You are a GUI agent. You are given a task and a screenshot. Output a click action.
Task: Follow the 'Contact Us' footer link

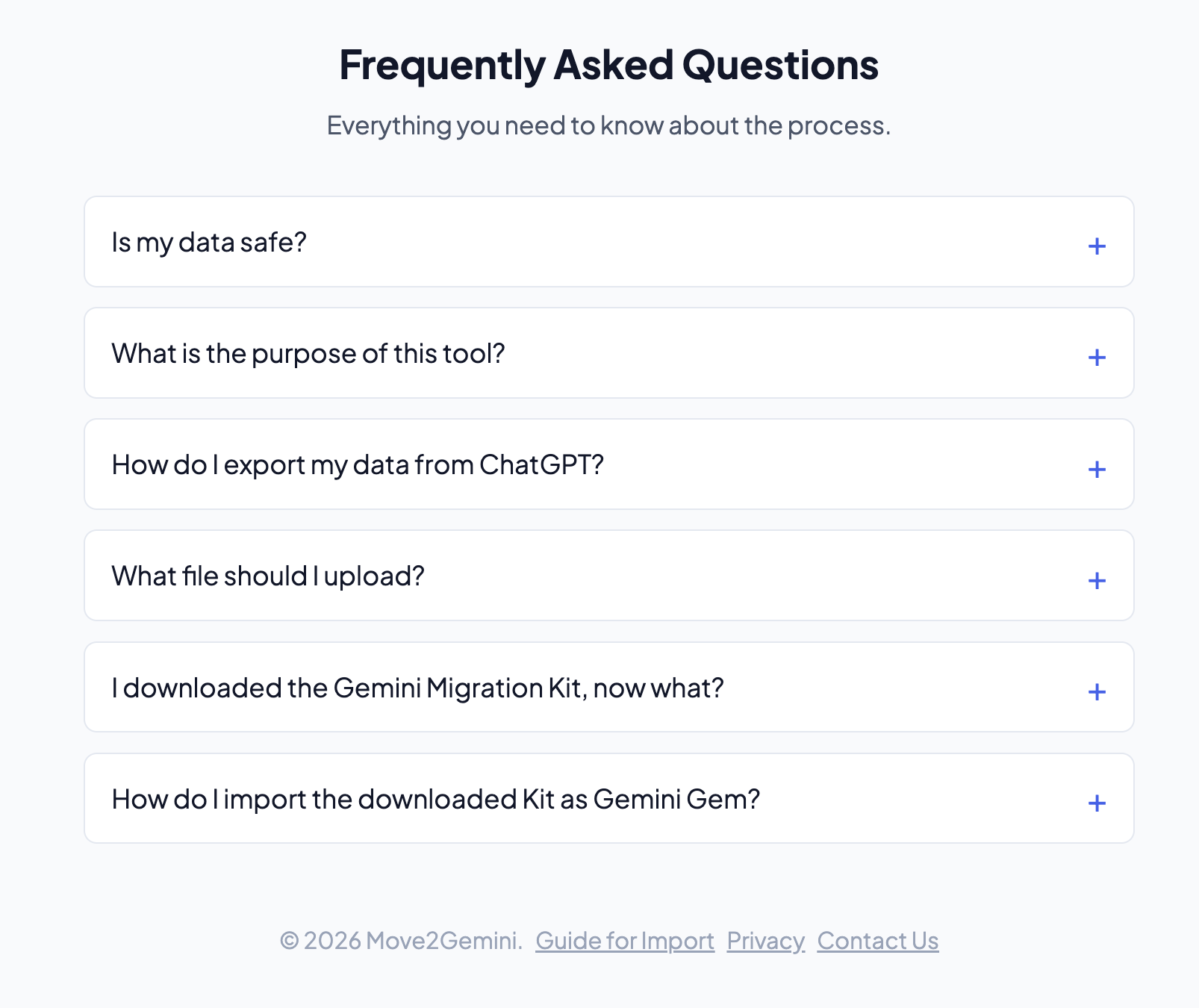pos(877,941)
